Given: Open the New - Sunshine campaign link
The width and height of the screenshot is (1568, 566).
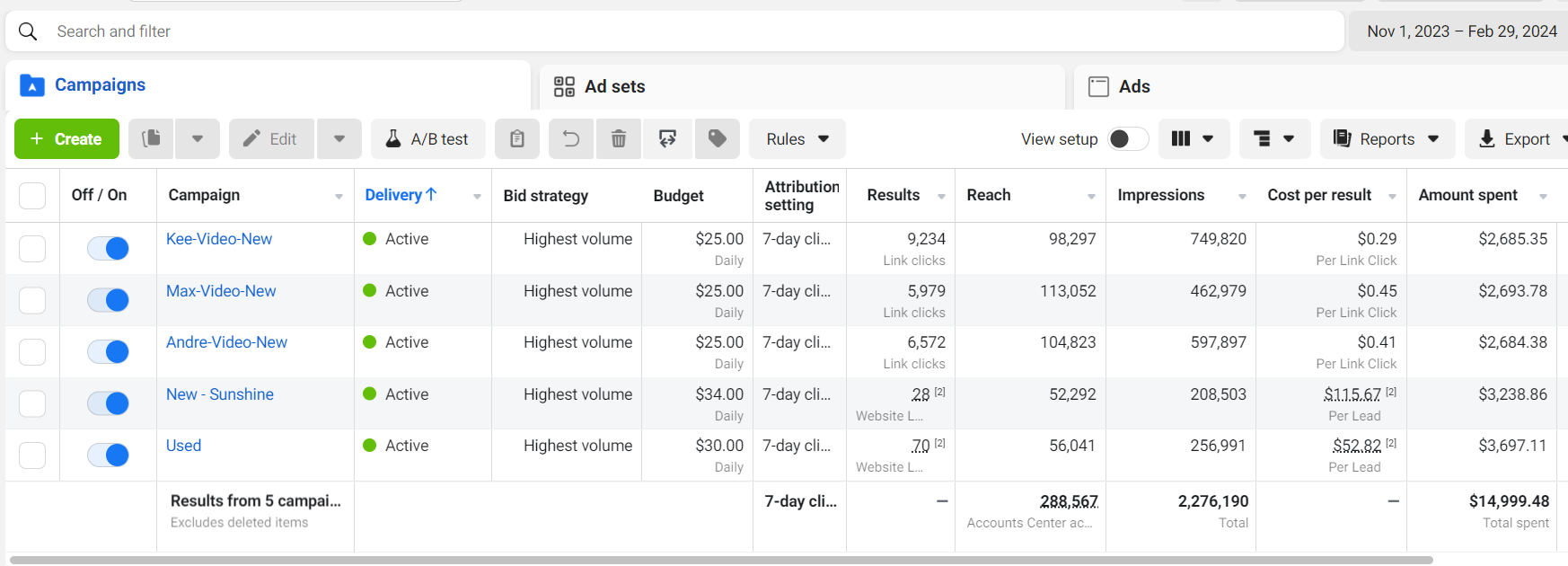Looking at the screenshot, I should tap(220, 394).
